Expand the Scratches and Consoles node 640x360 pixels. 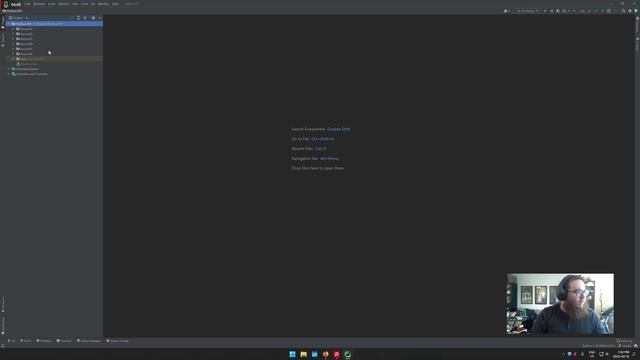click(9, 74)
